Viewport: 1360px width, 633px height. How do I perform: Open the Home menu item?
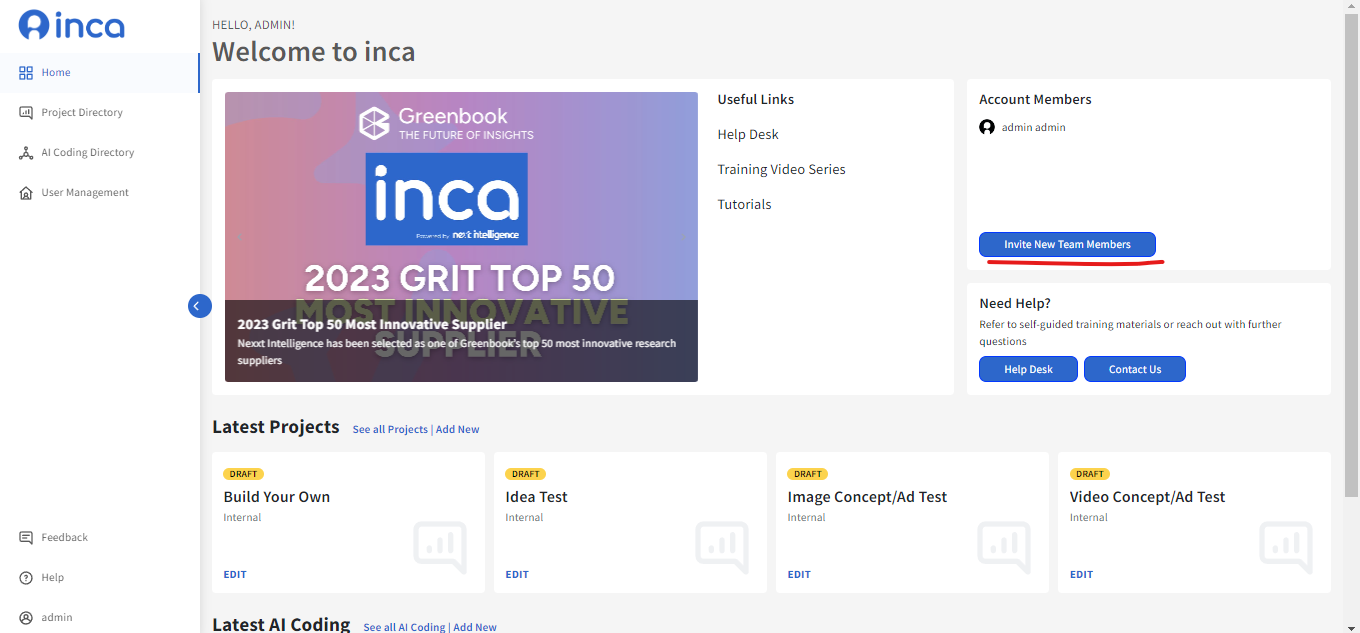tap(100, 72)
